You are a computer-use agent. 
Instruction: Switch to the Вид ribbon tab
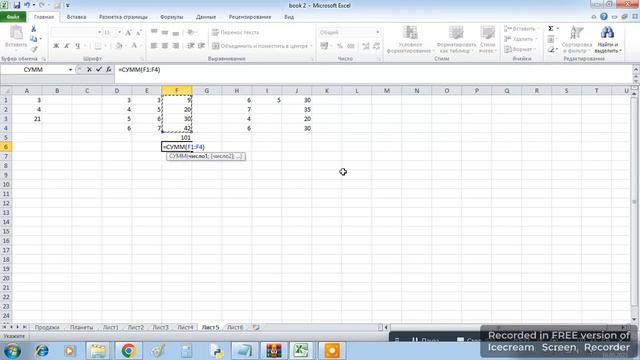tap(289, 17)
